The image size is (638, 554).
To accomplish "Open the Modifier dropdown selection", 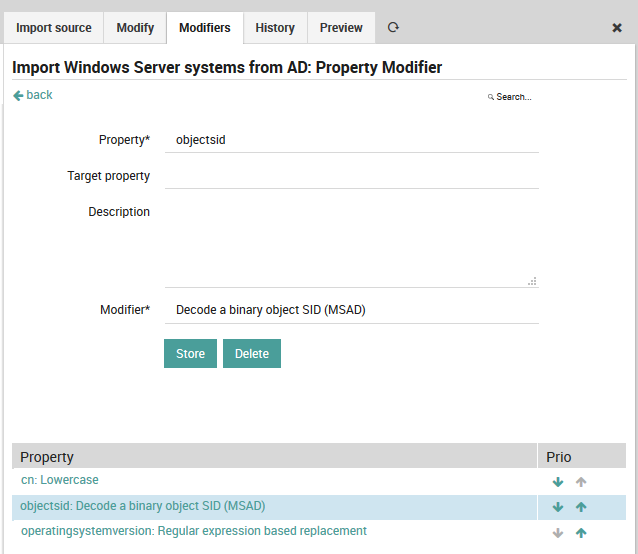I will click(351, 310).
